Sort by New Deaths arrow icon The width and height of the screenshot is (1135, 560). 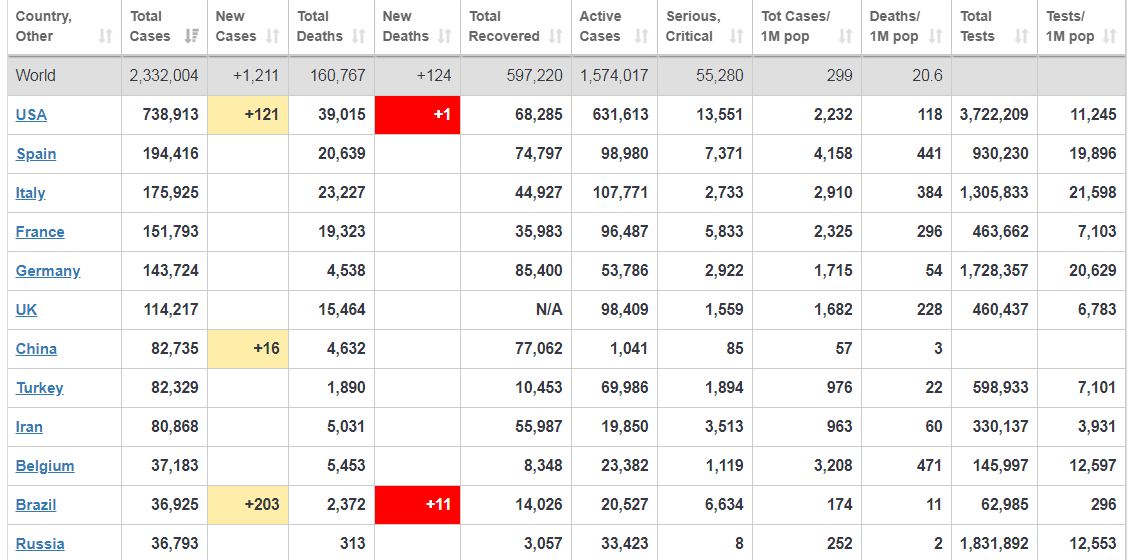click(445, 36)
